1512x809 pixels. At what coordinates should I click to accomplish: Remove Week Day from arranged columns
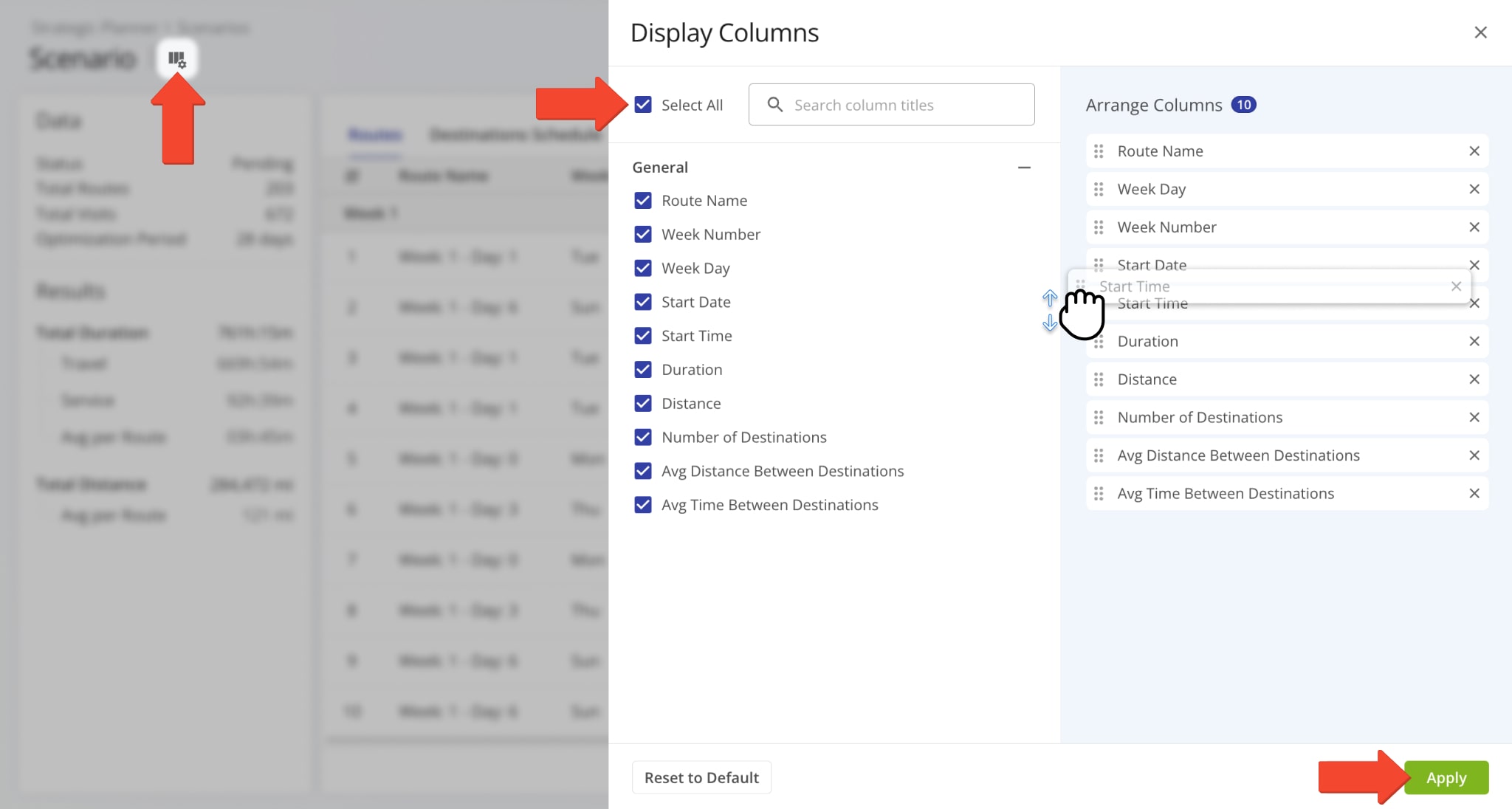coord(1474,189)
